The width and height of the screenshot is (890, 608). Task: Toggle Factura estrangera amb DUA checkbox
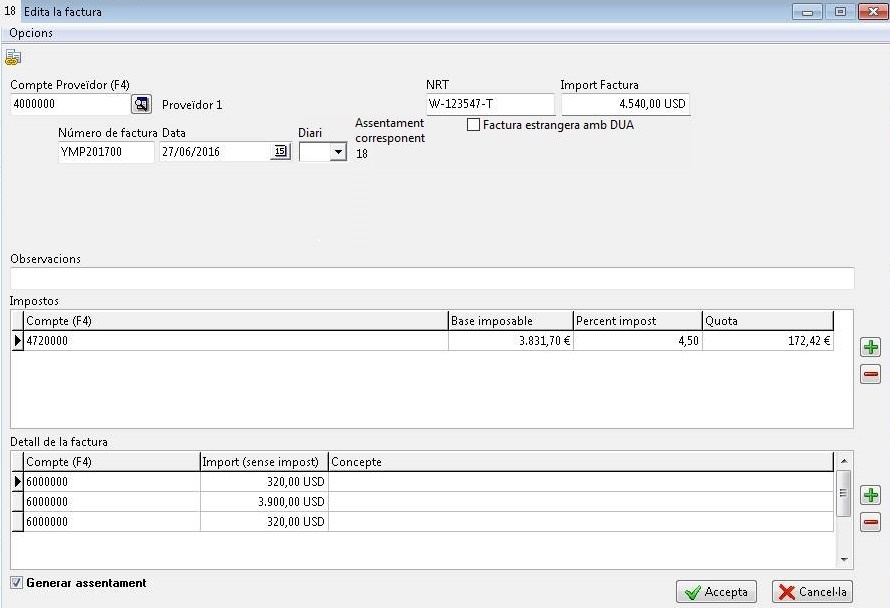[473, 125]
